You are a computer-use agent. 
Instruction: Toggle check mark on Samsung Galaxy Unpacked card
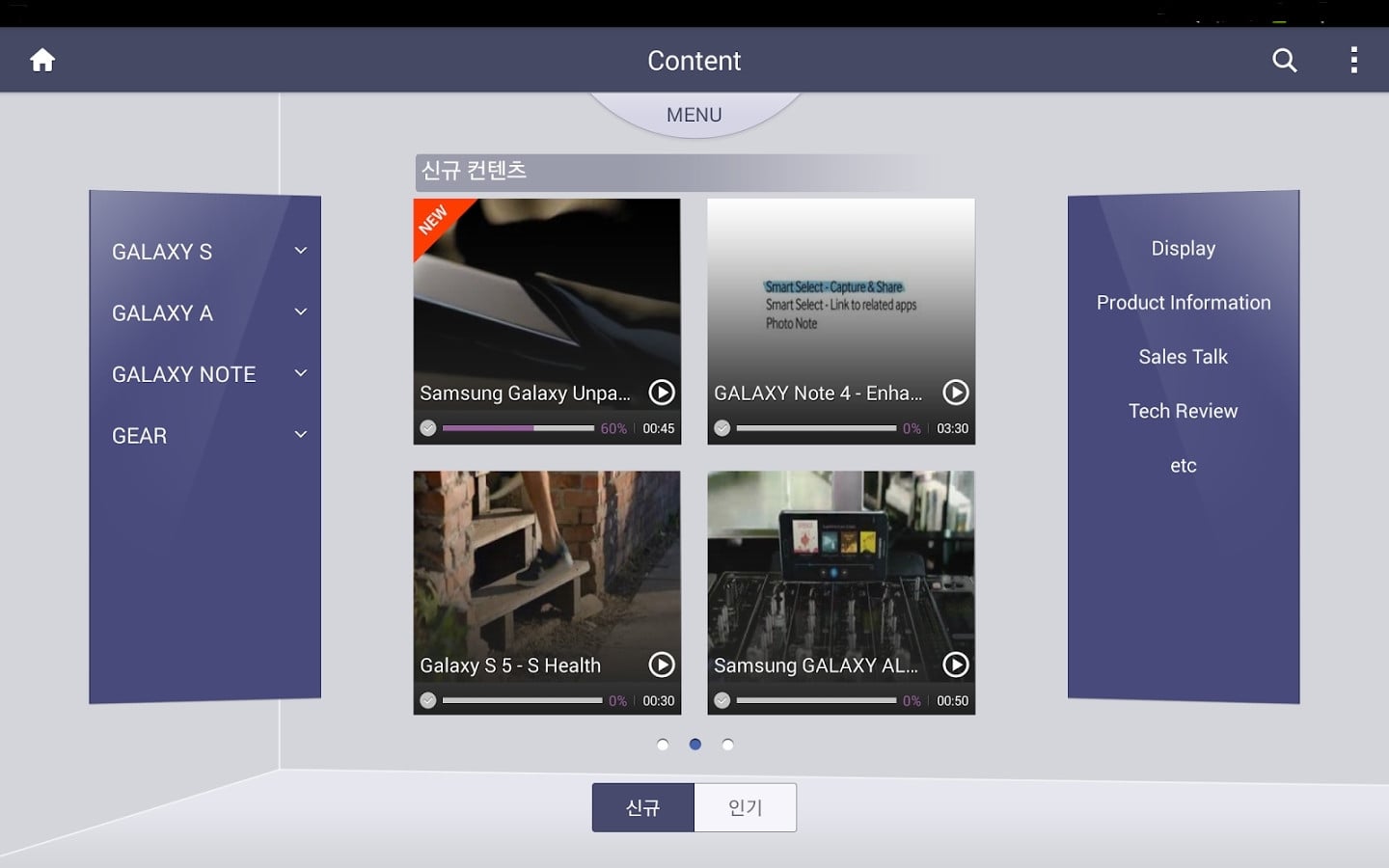[x=428, y=428]
